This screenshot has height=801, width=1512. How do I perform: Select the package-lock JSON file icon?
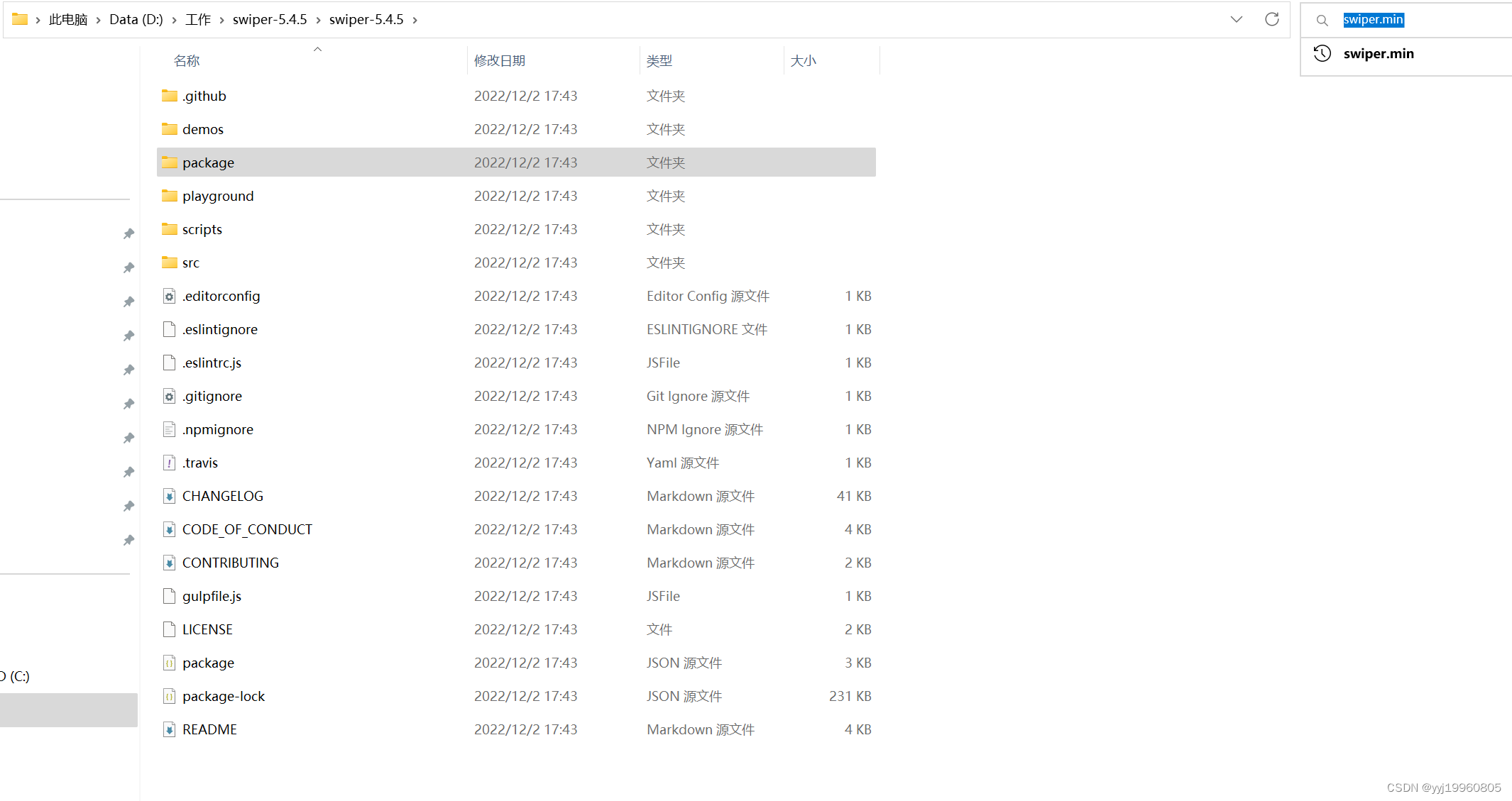coord(168,696)
